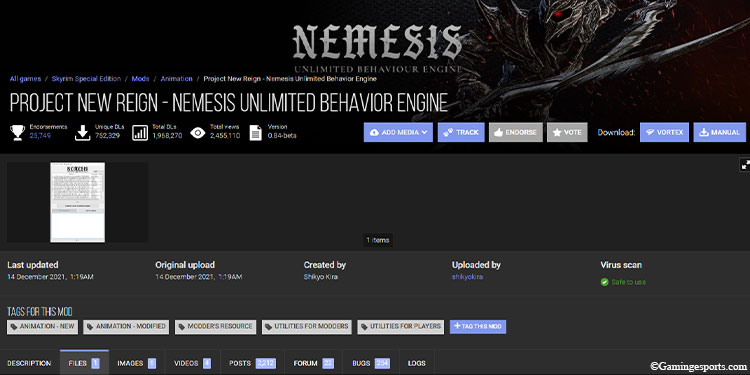Click the 25,749 endorsements count
The width and height of the screenshot is (750, 375).
pyautogui.click(x=40, y=136)
